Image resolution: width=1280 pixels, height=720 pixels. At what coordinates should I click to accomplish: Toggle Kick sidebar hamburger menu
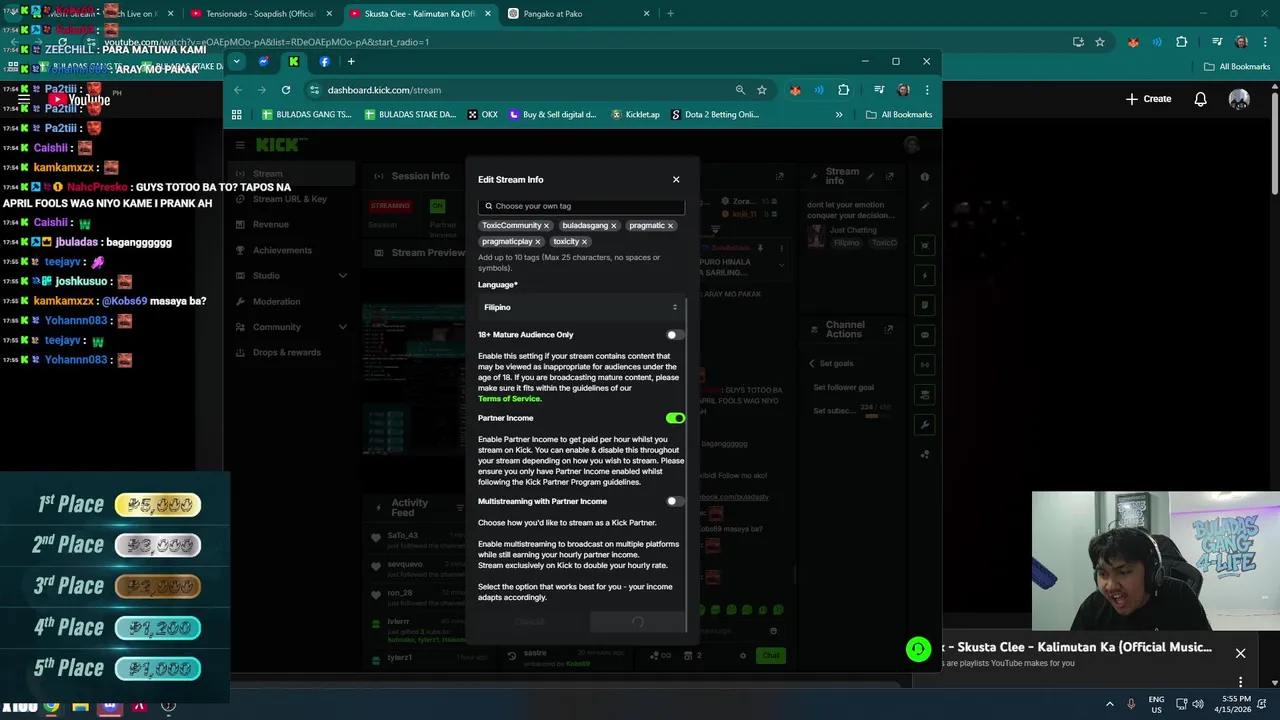tap(240, 146)
